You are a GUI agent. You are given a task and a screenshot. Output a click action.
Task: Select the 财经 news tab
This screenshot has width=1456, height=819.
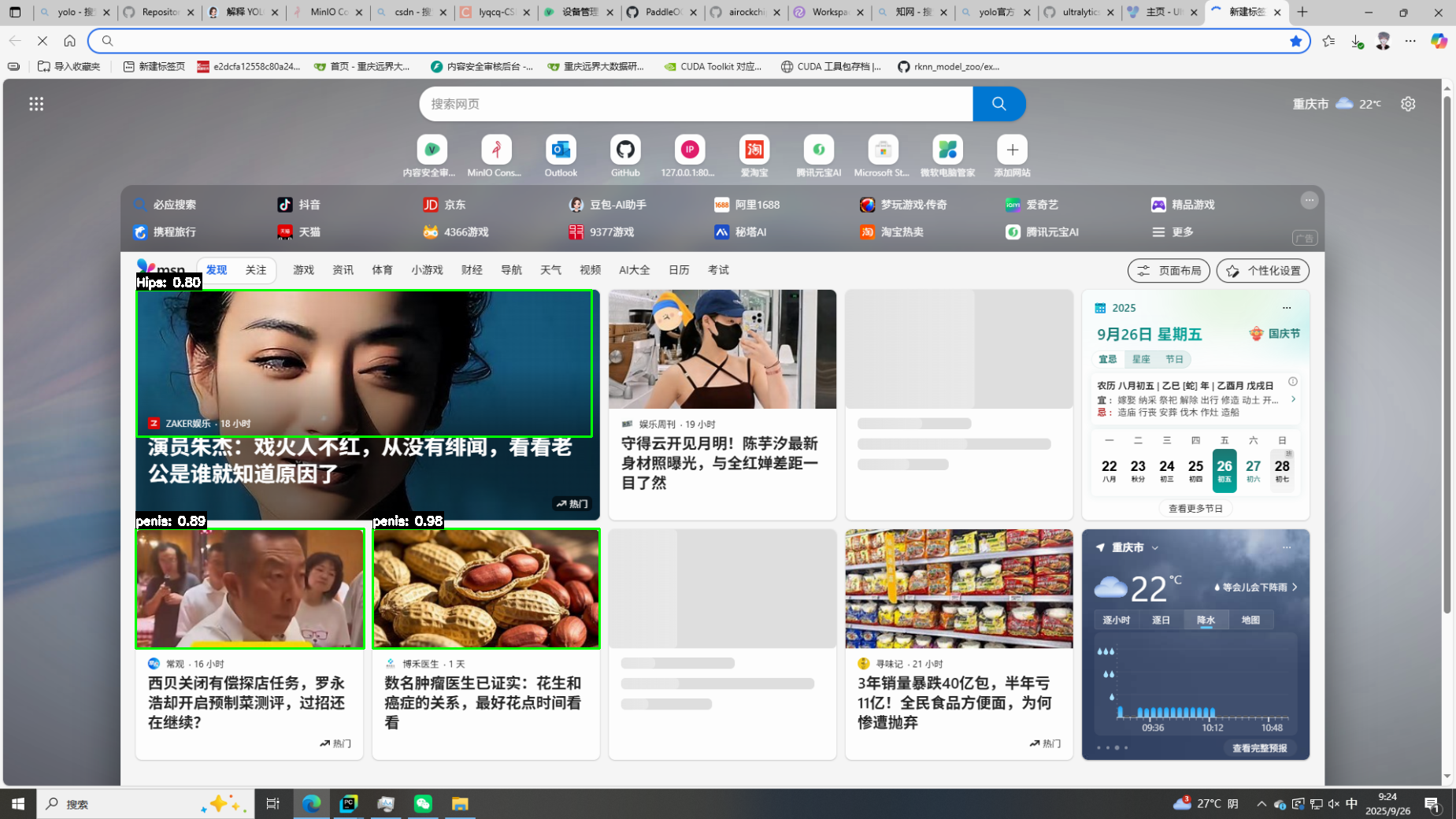tap(472, 270)
